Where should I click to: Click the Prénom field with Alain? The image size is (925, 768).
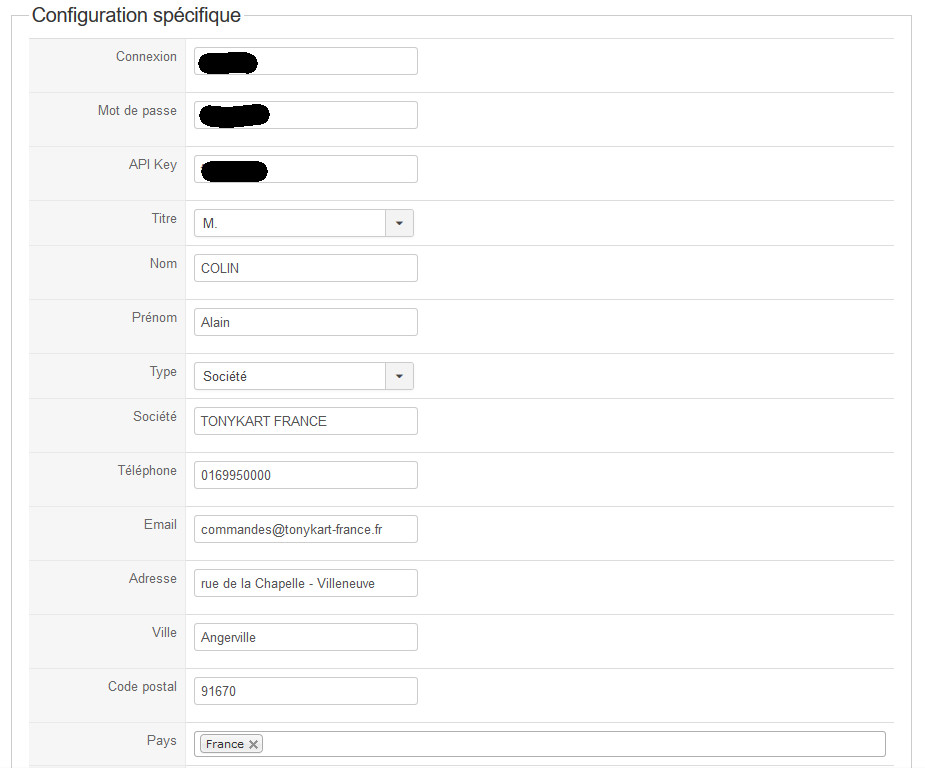click(305, 322)
